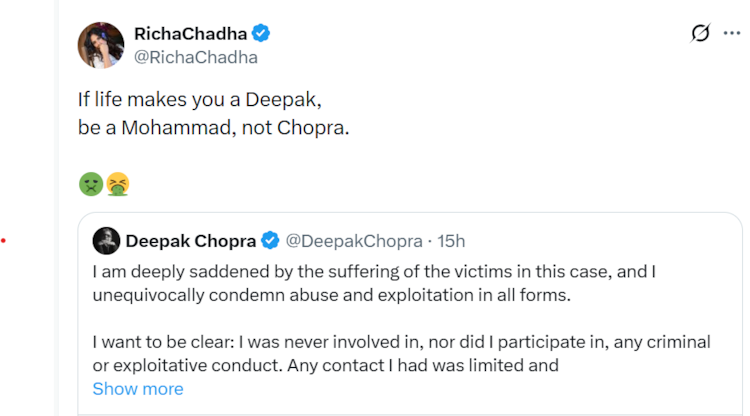Expand quoted post with Show more
This screenshot has width=750, height=416.
coord(138,388)
